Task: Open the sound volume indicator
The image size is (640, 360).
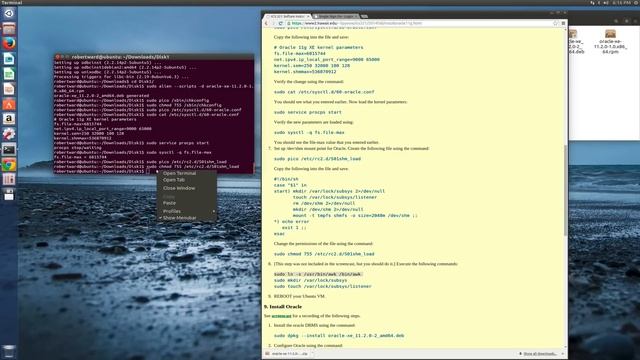Action: (606, 2)
